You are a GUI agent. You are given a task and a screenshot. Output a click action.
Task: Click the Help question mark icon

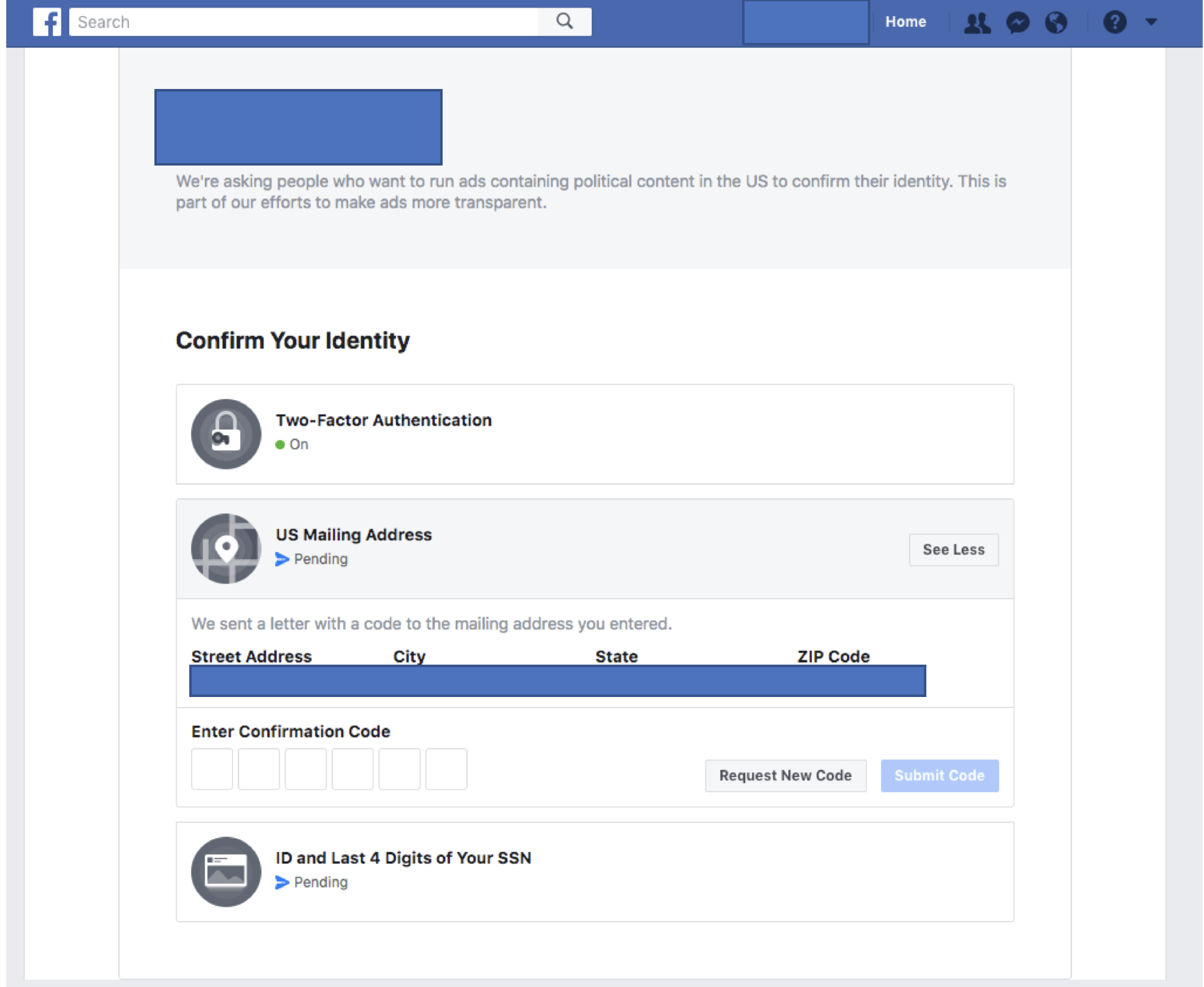[x=1114, y=22]
